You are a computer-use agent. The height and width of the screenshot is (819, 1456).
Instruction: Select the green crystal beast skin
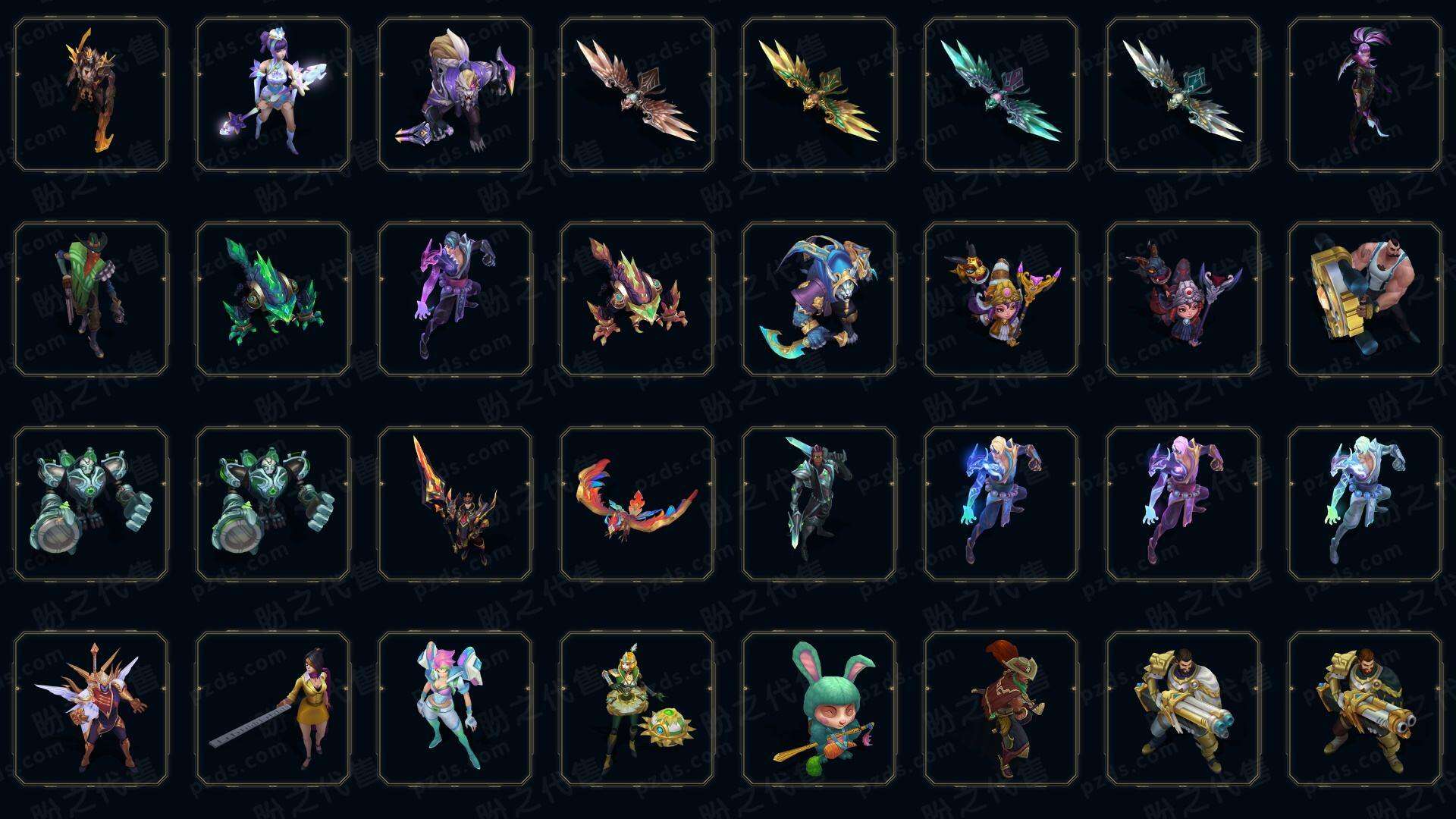pyautogui.click(x=273, y=299)
